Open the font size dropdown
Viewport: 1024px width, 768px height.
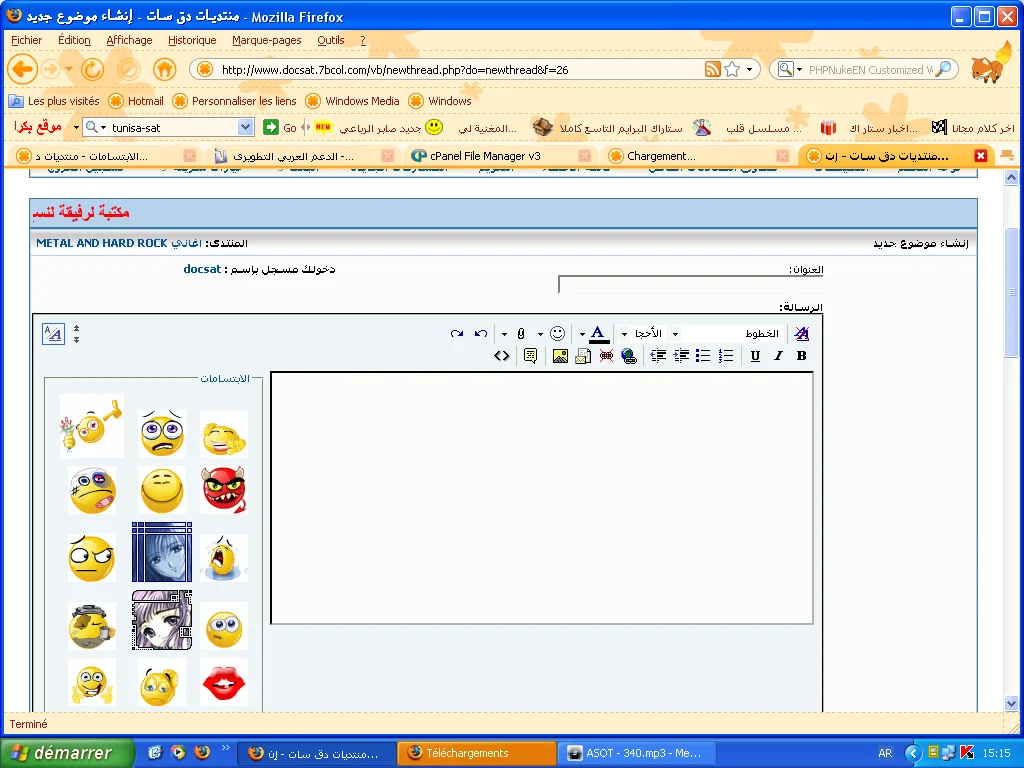point(650,334)
